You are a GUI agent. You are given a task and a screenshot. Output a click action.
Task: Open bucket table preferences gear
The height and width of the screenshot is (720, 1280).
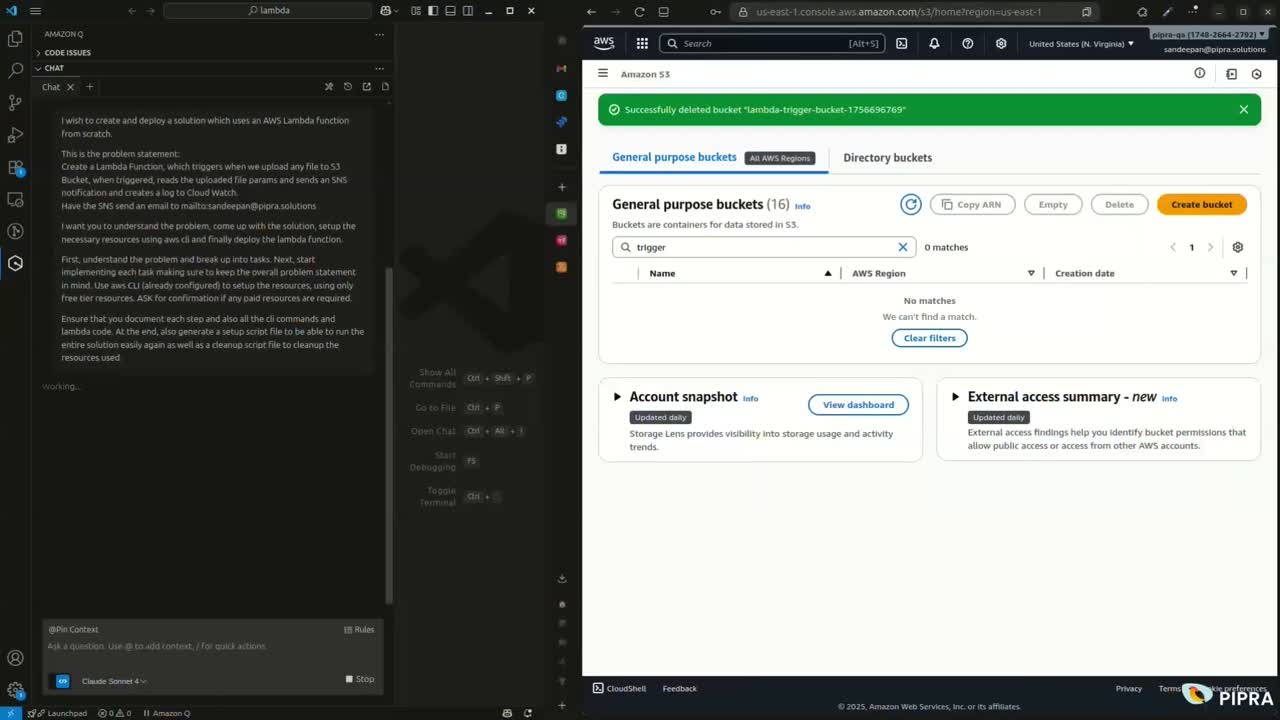pyautogui.click(x=1237, y=247)
